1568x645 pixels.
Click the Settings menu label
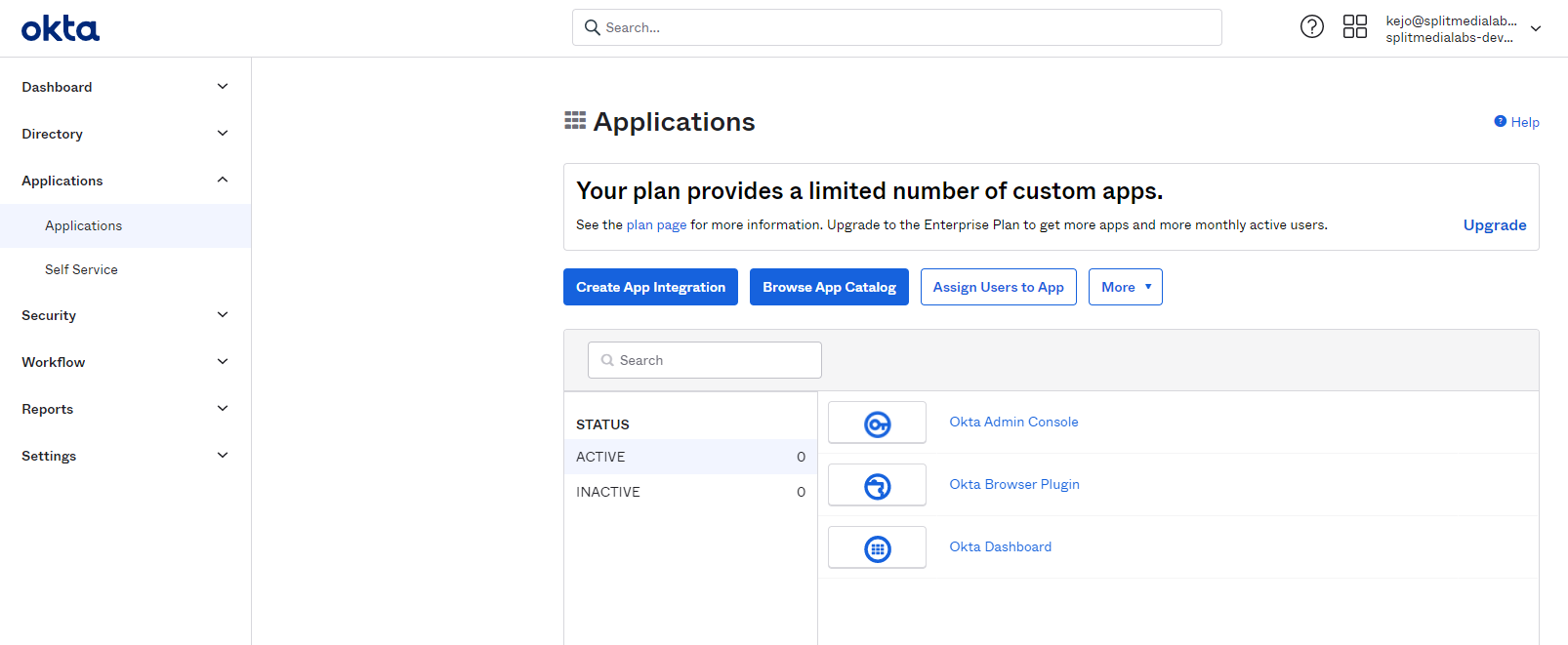point(49,456)
